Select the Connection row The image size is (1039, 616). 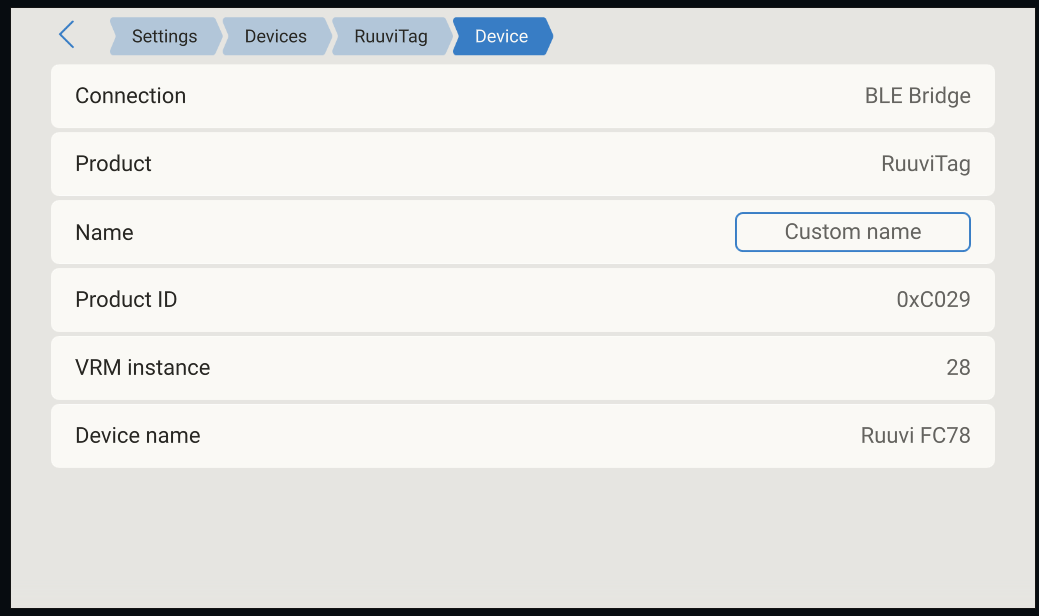pos(523,96)
